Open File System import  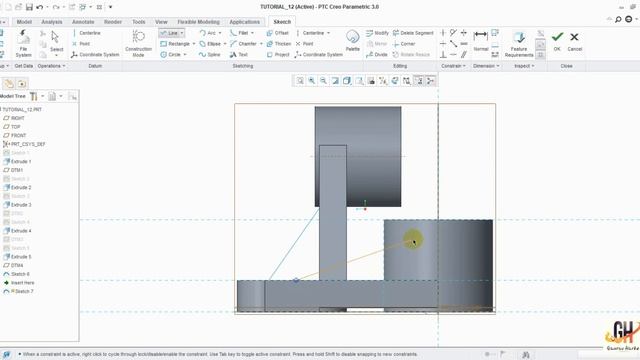pyautogui.click(x=23, y=44)
